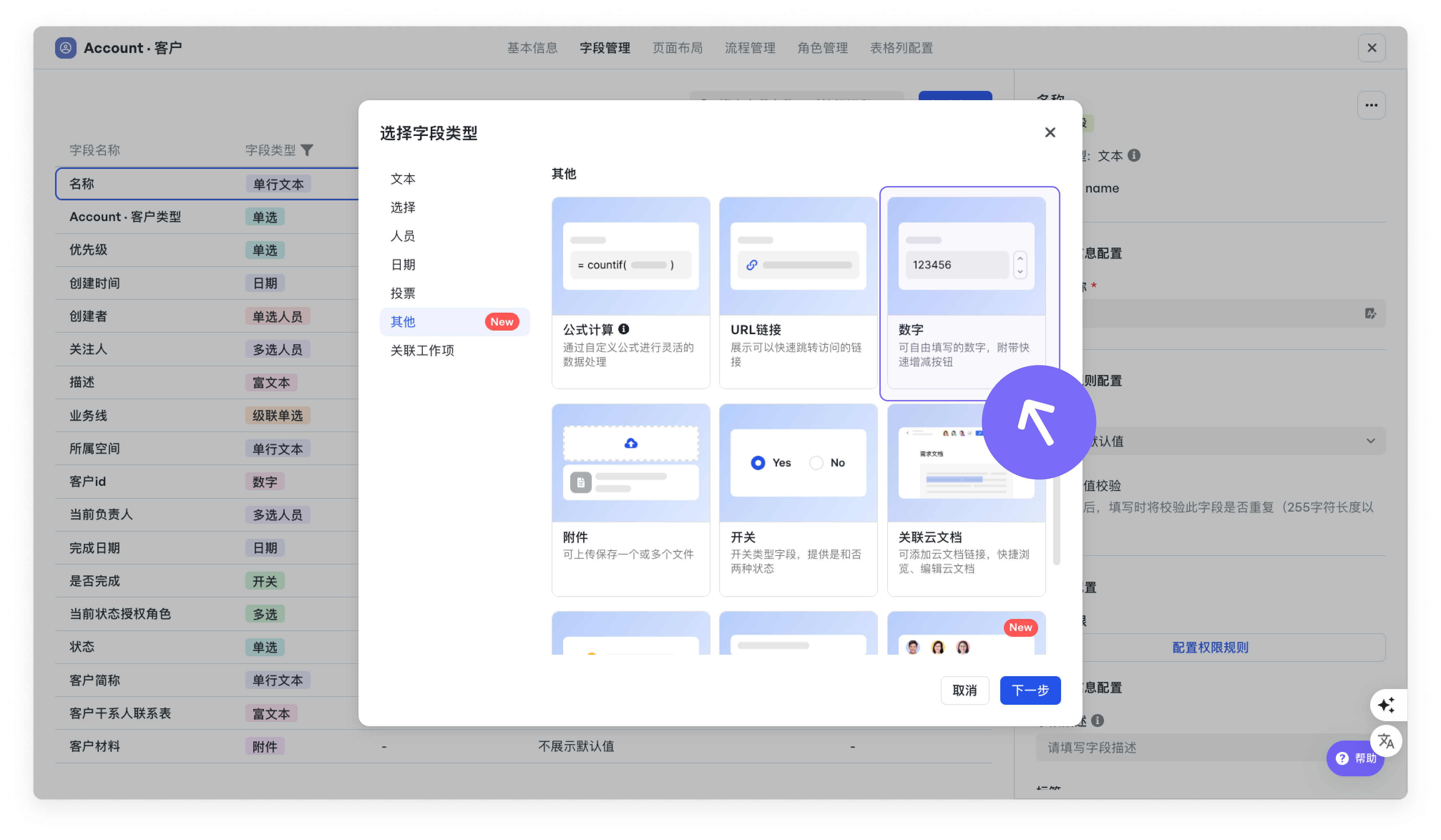Select the 创建时间 field row
Image resolution: width=1441 pixels, height=840 pixels.
[207, 283]
